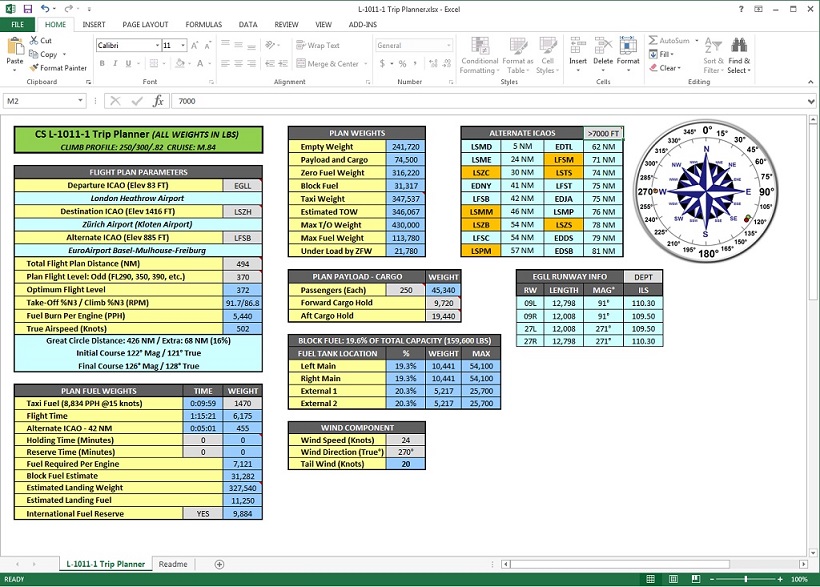Expand the formula bar

coord(811,101)
